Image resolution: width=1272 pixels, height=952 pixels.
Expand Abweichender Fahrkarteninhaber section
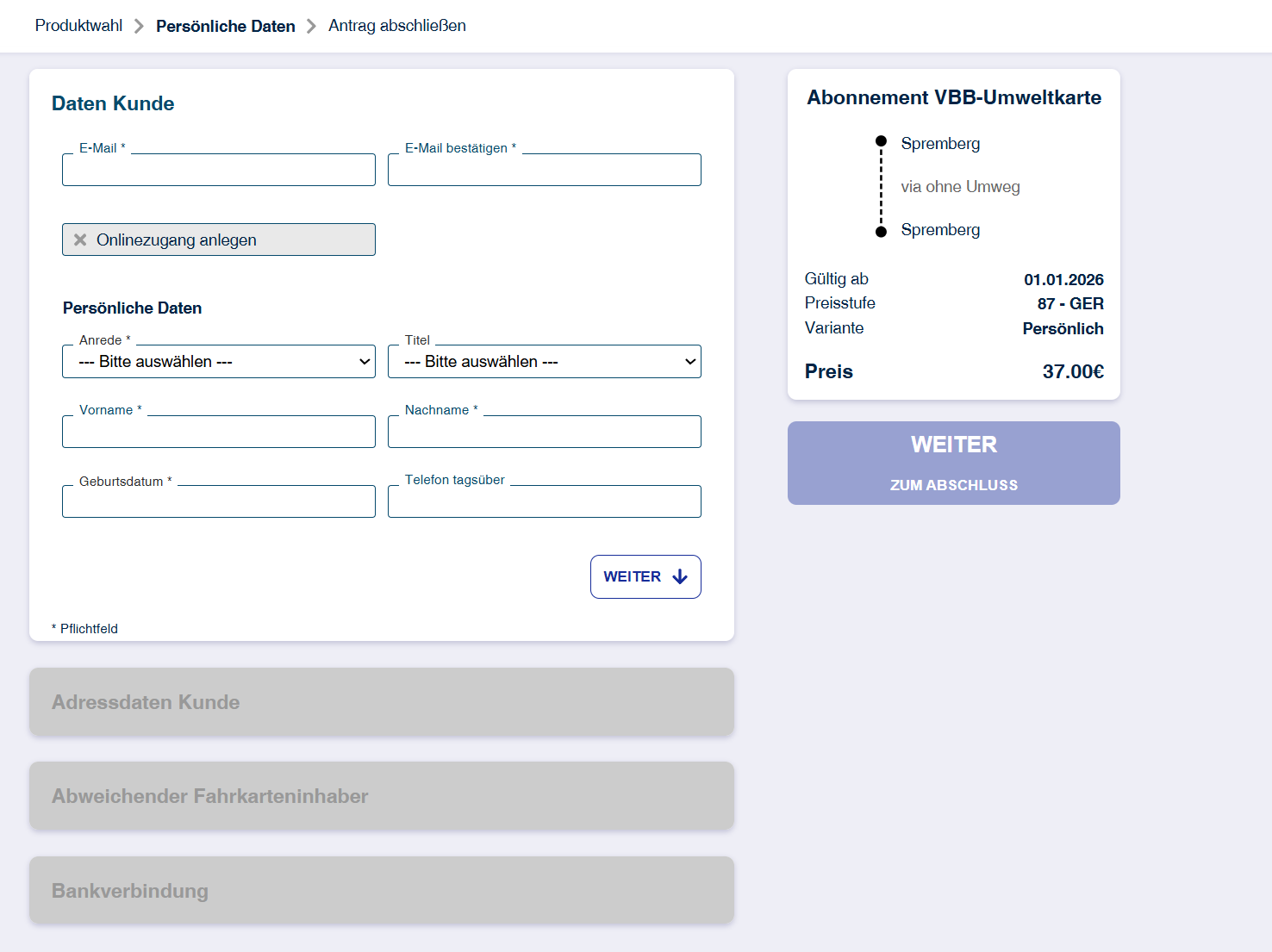[x=381, y=796]
